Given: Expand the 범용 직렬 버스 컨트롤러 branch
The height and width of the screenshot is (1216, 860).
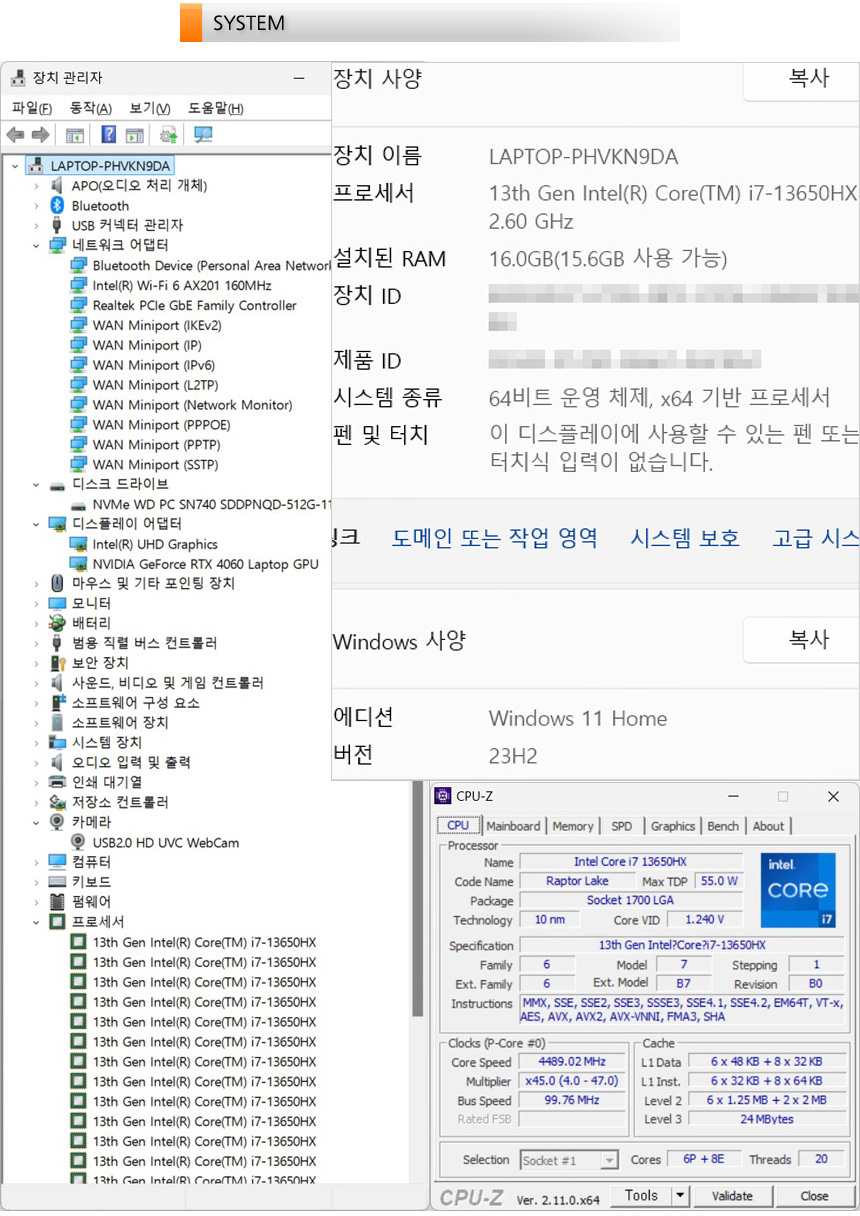Looking at the screenshot, I should pyautogui.click(x=37, y=643).
